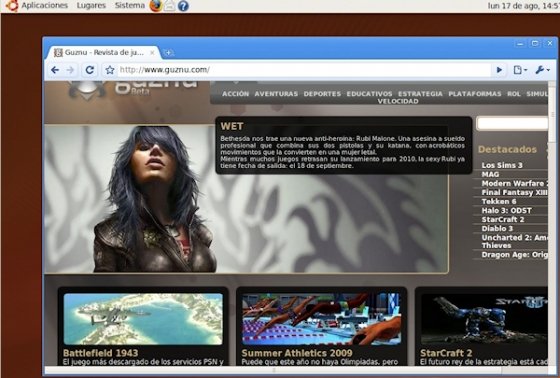Open a new tab with the plus button

[x=168, y=53]
